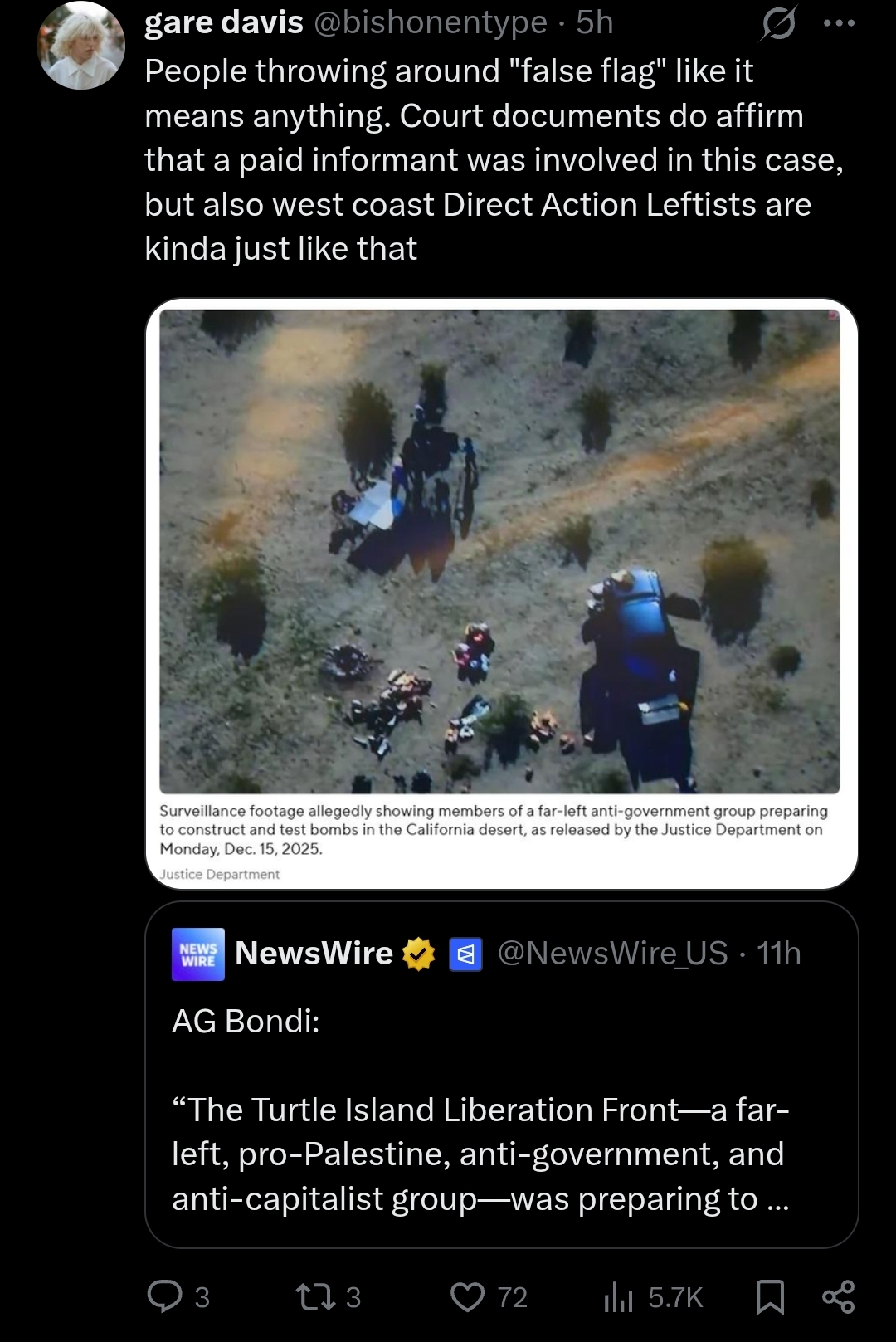Tap the Grok slash-circle icon

tap(778, 23)
